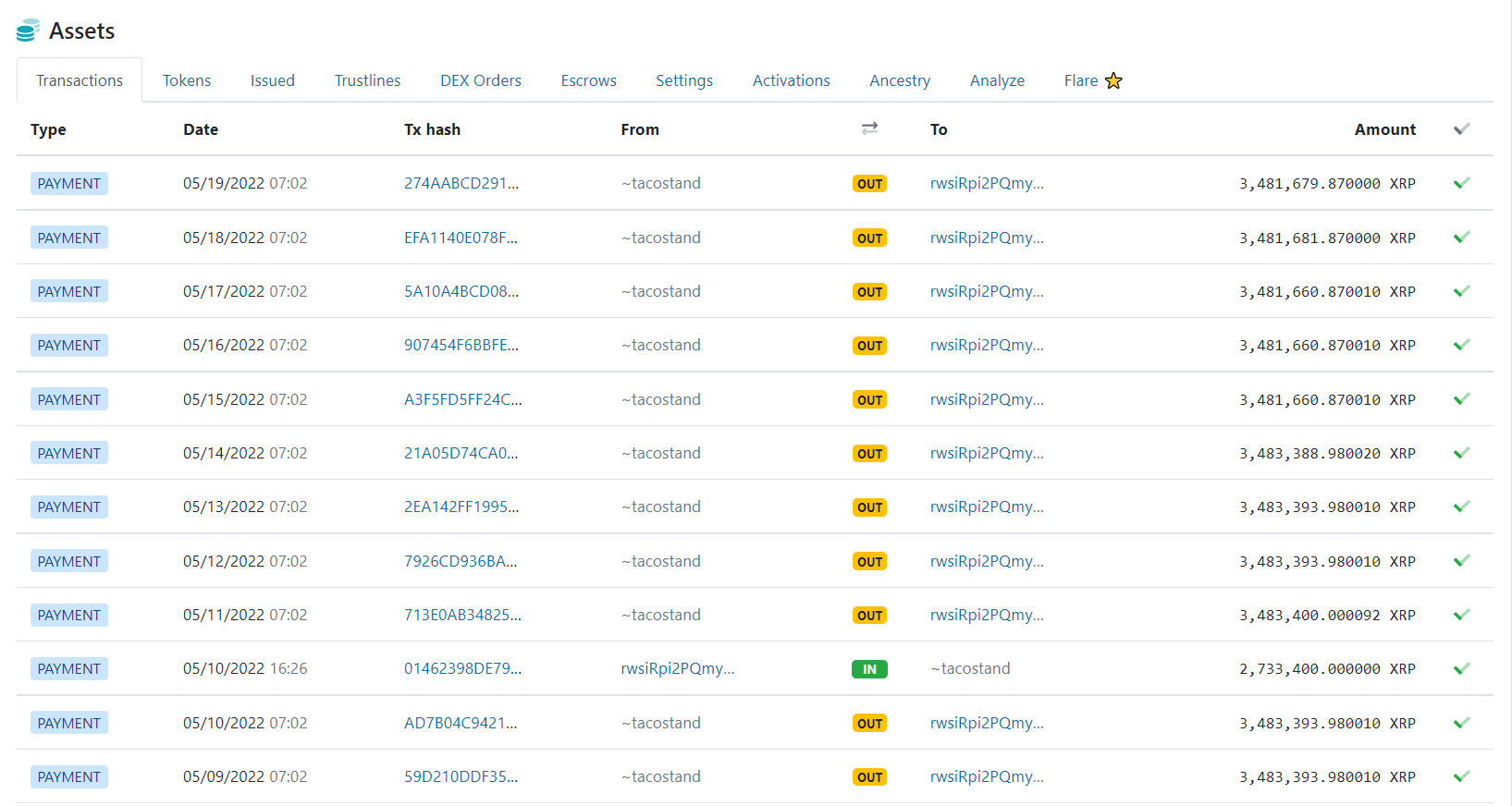The height and width of the screenshot is (806, 1512).
Task: Click the Amount column header
Action: 1384,129
